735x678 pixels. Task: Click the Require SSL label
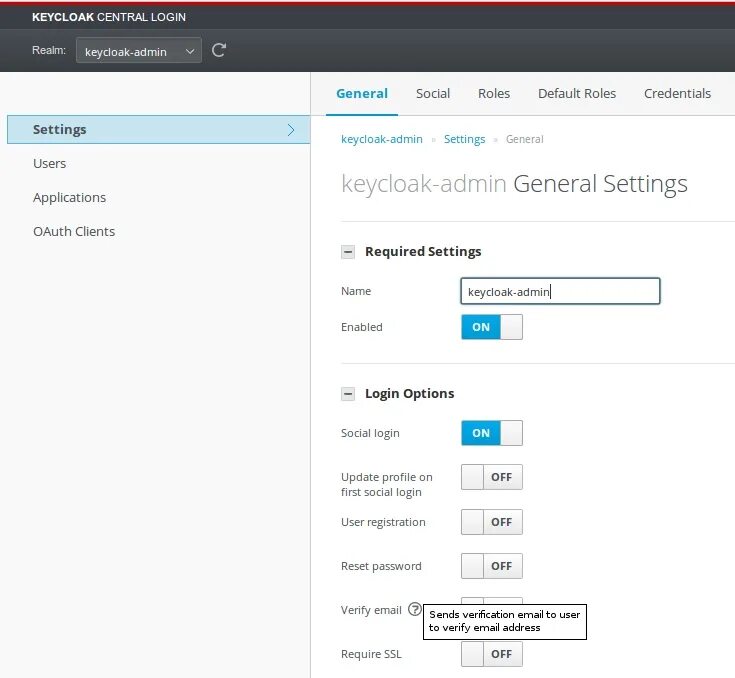coord(371,654)
